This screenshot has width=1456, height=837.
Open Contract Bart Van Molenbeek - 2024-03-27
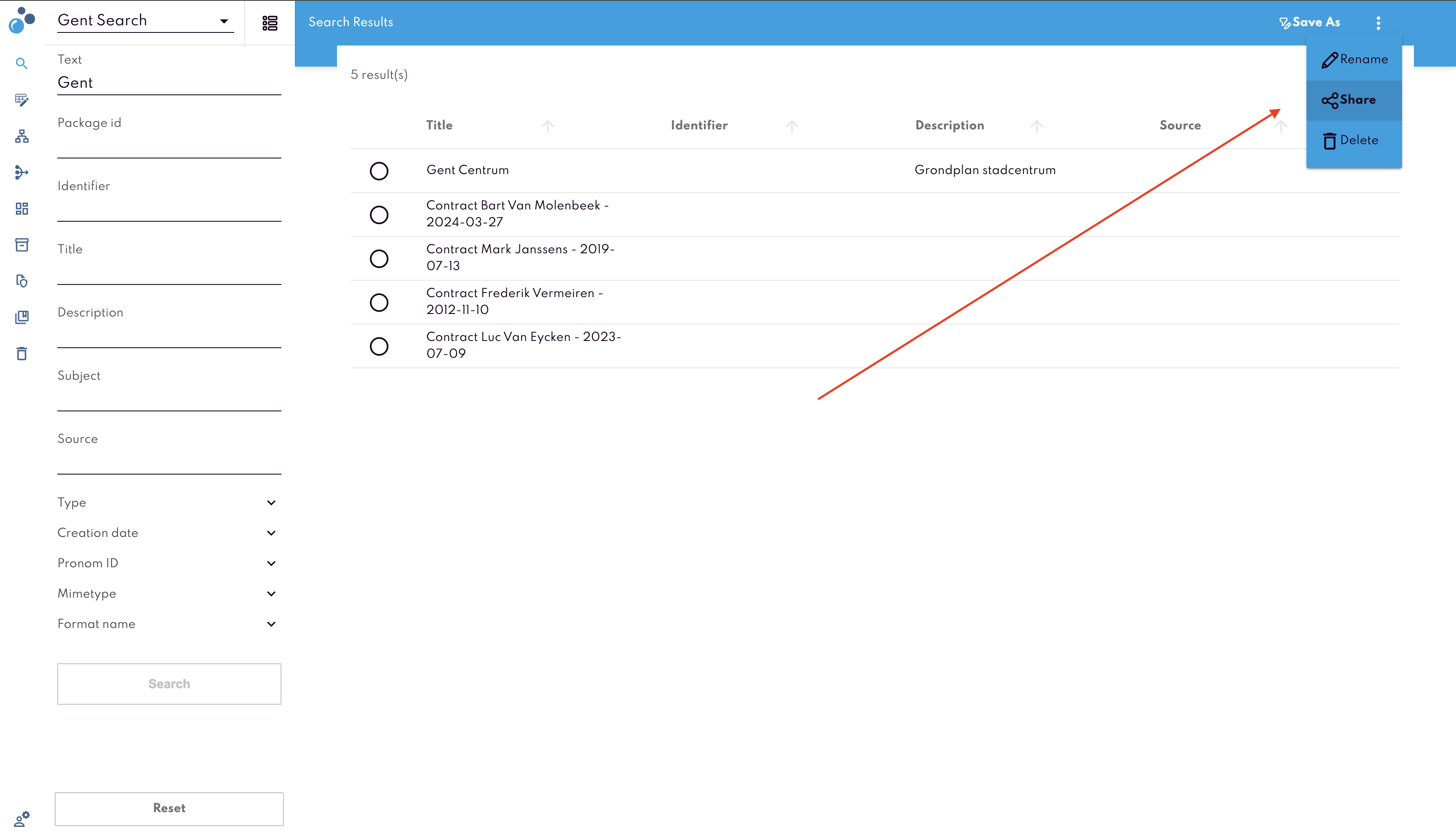point(517,214)
